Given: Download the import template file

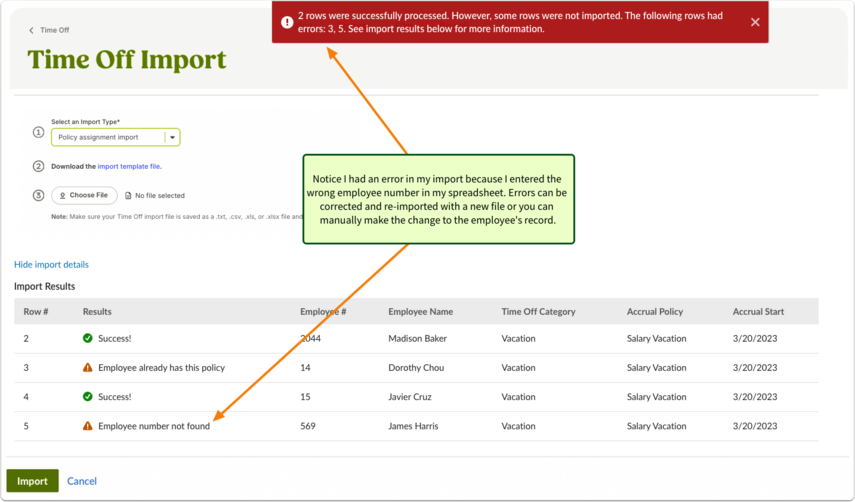Looking at the screenshot, I should (x=129, y=166).
